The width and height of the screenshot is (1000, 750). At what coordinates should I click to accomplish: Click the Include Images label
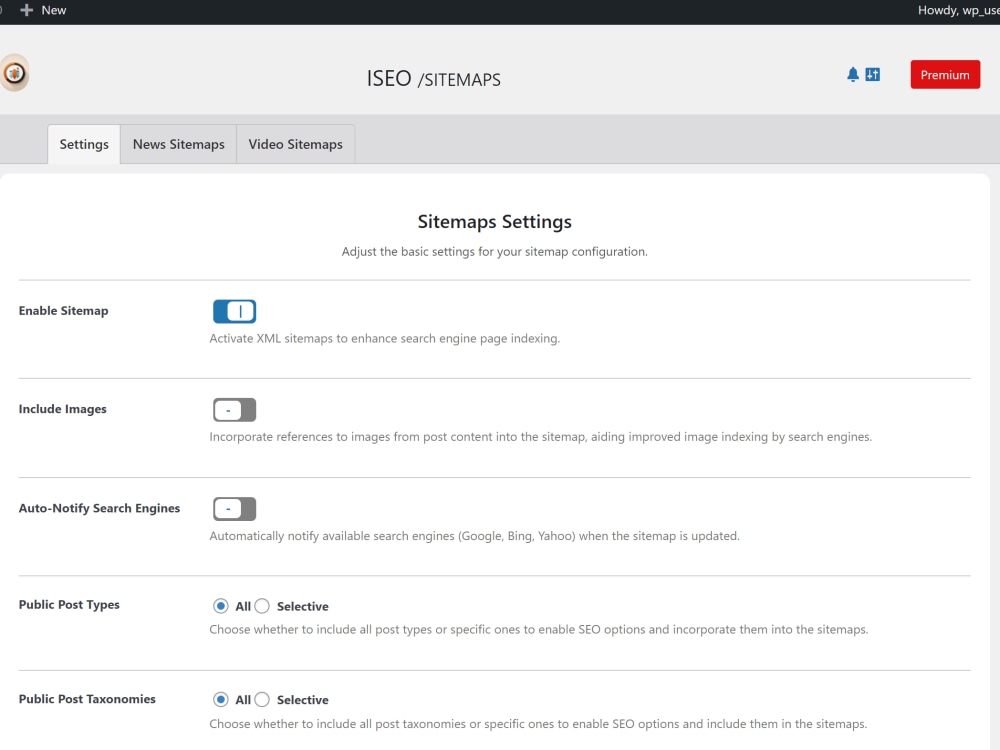[x=62, y=409]
